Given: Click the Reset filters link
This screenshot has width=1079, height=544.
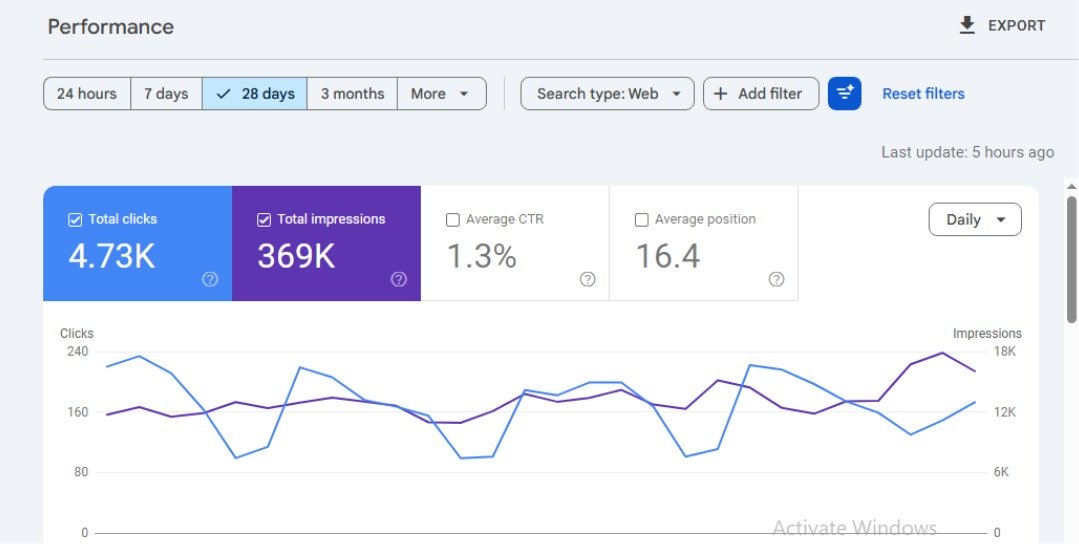Looking at the screenshot, I should (923, 94).
